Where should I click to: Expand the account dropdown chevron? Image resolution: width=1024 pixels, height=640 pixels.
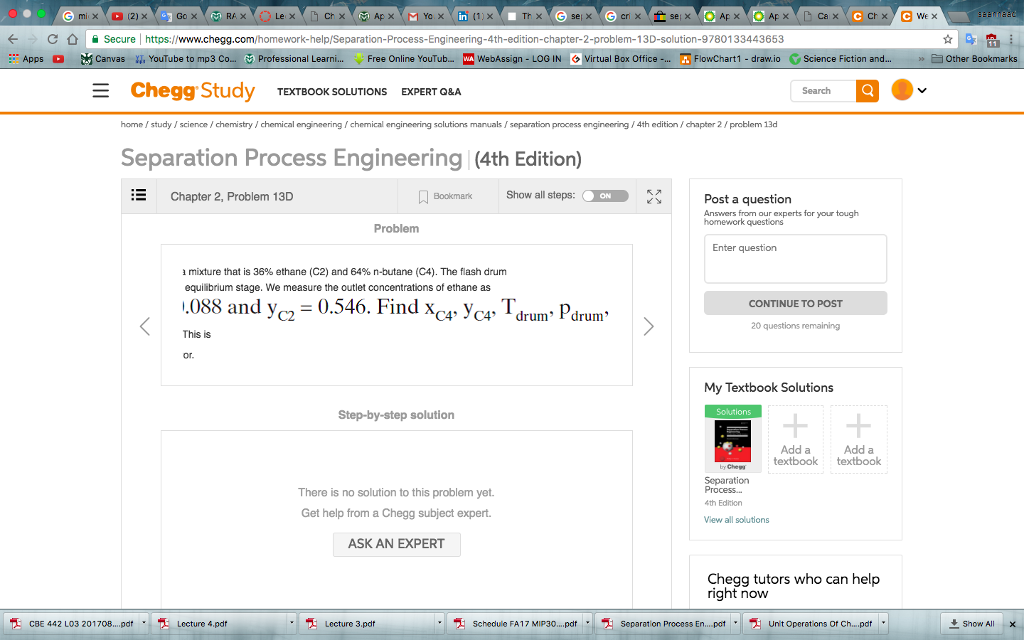tap(921, 90)
